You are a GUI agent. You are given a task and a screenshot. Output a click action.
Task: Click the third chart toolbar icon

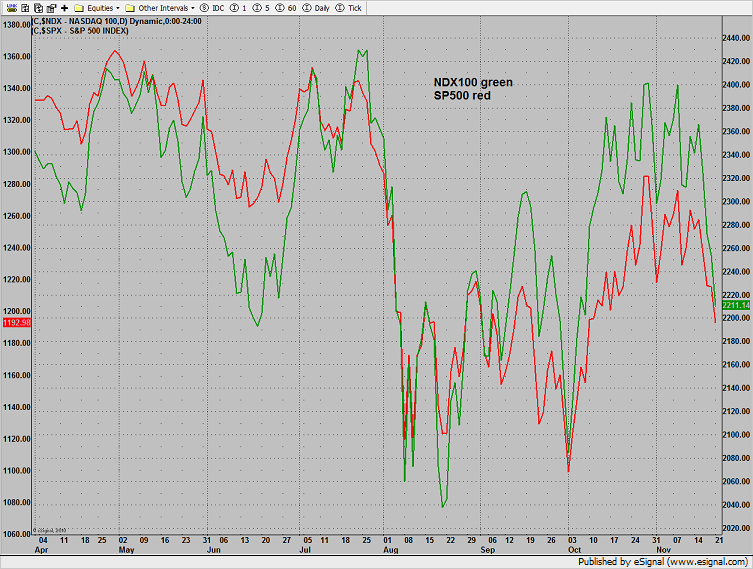click(x=36, y=7)
